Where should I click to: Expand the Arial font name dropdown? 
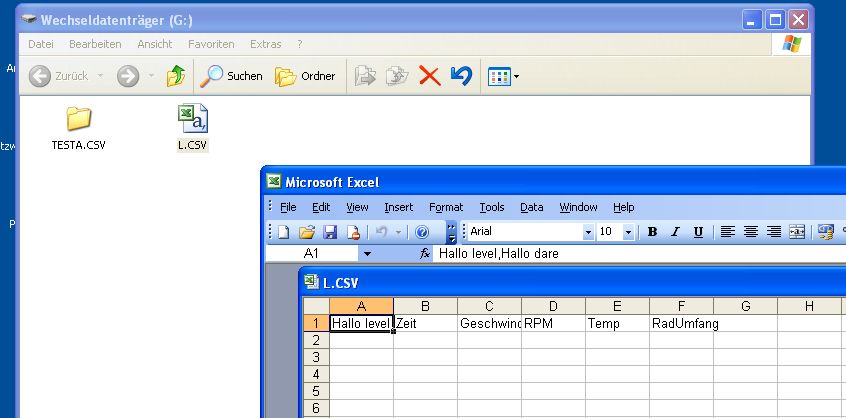(x=588, y=232)
